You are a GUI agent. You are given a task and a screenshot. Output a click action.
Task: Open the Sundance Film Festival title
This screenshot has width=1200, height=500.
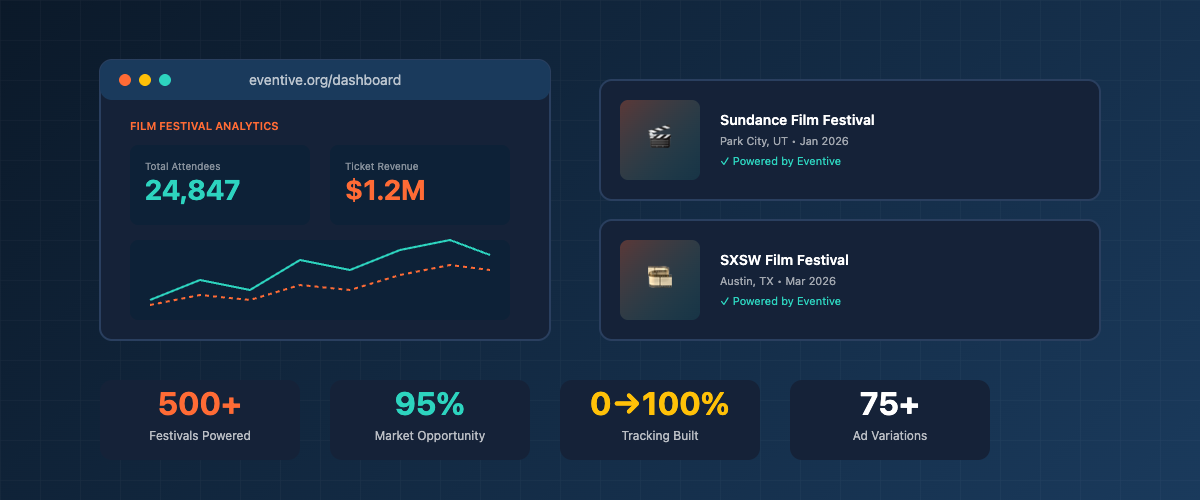click(797, 120)
